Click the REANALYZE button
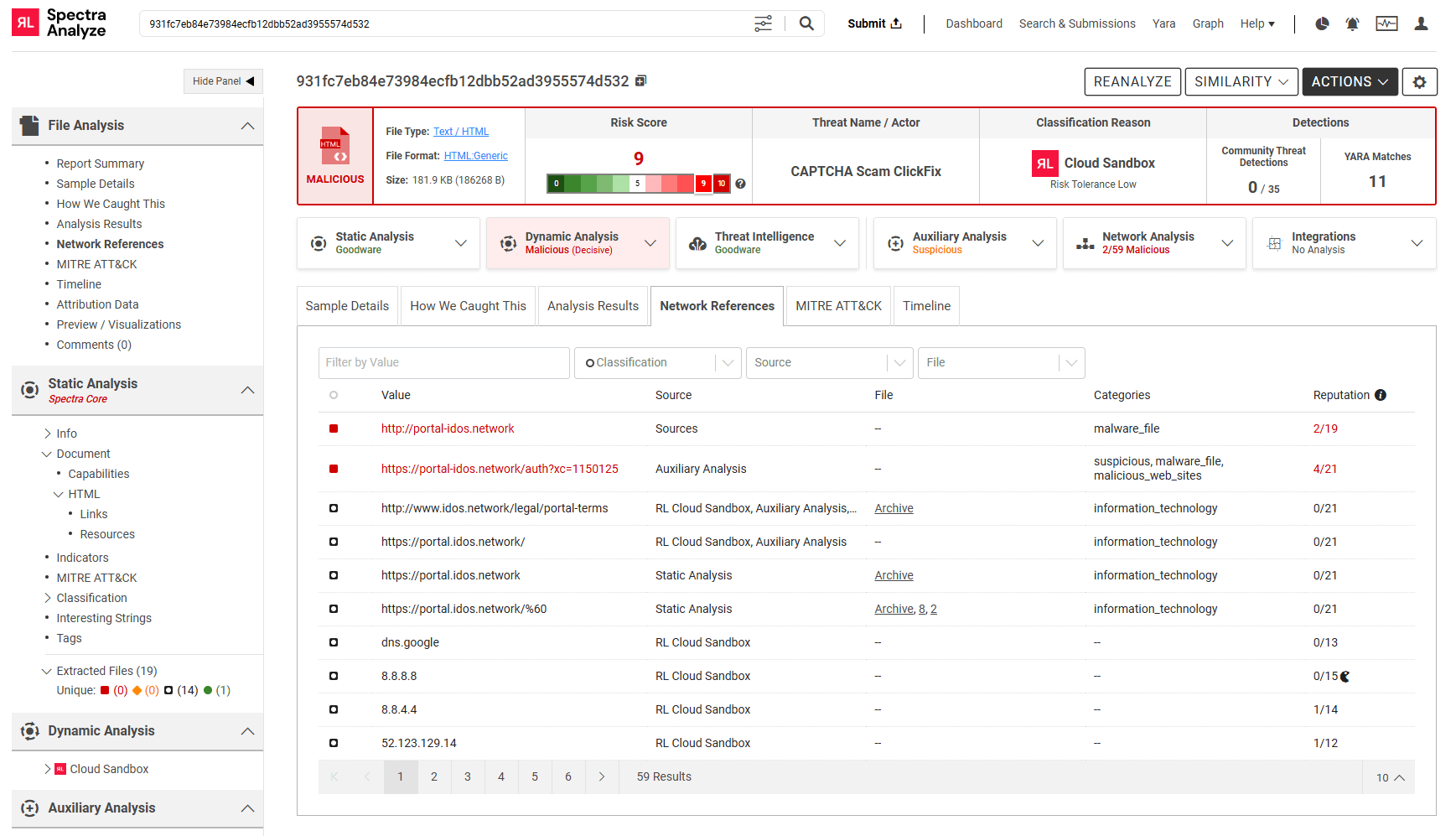 (1132, 81)
